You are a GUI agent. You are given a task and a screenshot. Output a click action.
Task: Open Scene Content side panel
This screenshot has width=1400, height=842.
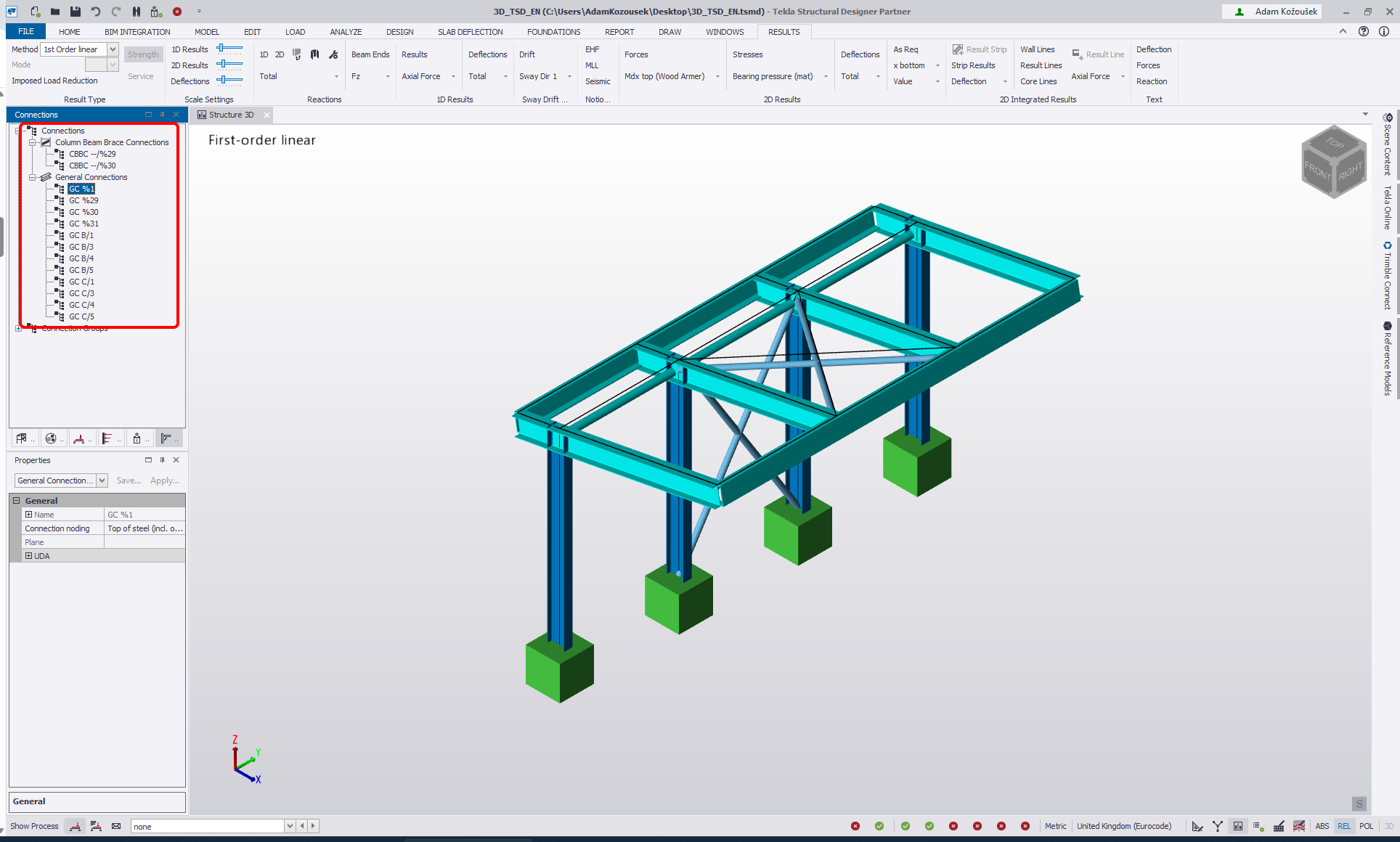[x=1388, y=145]
